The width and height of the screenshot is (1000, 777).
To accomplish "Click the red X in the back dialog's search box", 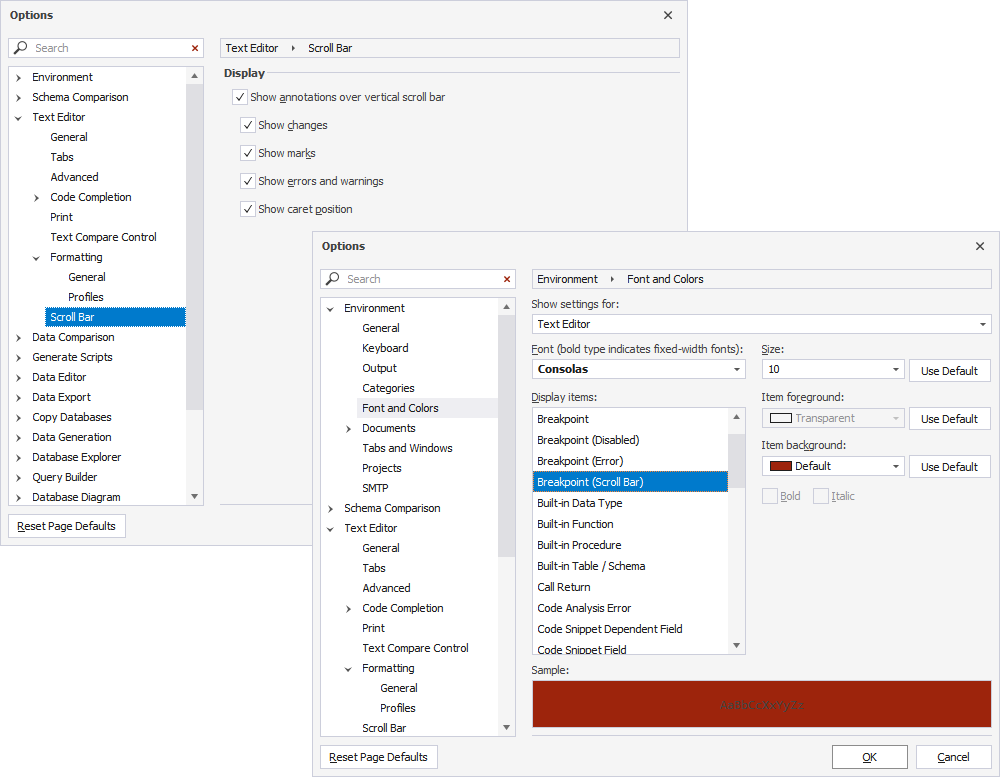I will [195, 48].
